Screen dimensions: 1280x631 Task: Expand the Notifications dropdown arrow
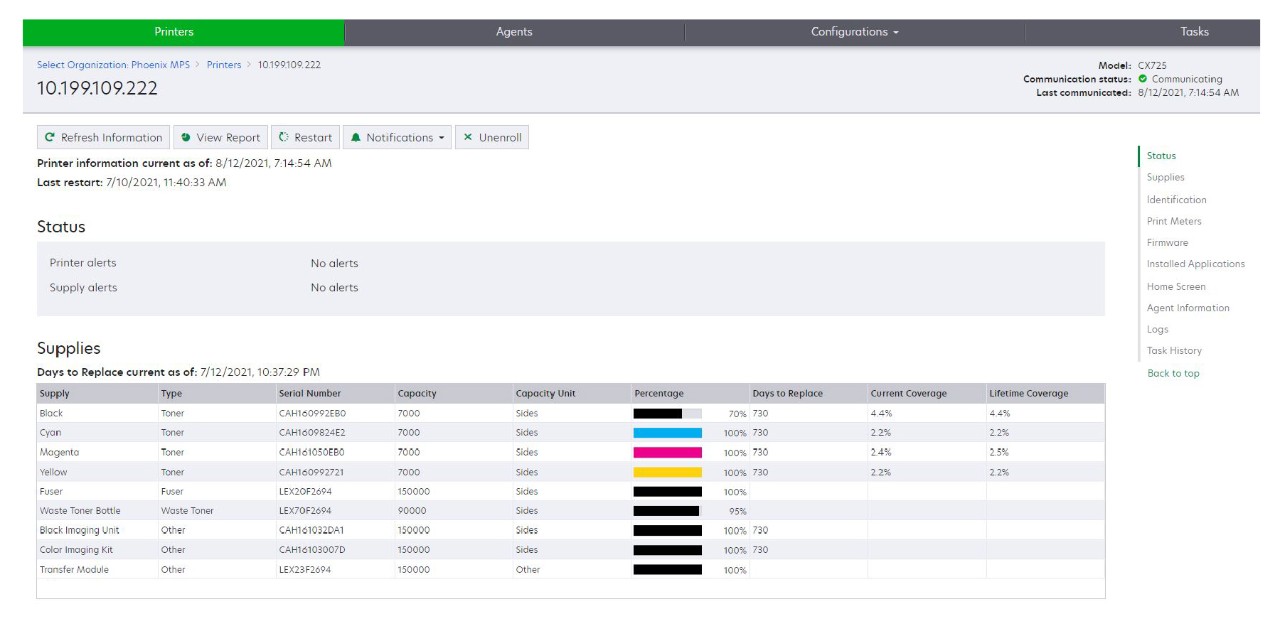[x=442, y=138]
